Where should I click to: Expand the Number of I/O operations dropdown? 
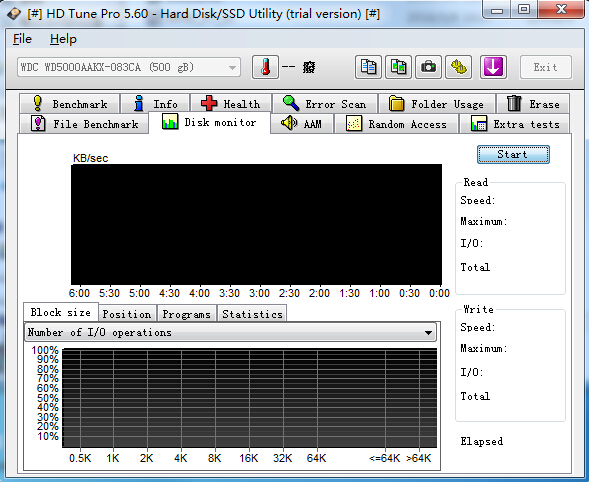click(x=231, y=332)
